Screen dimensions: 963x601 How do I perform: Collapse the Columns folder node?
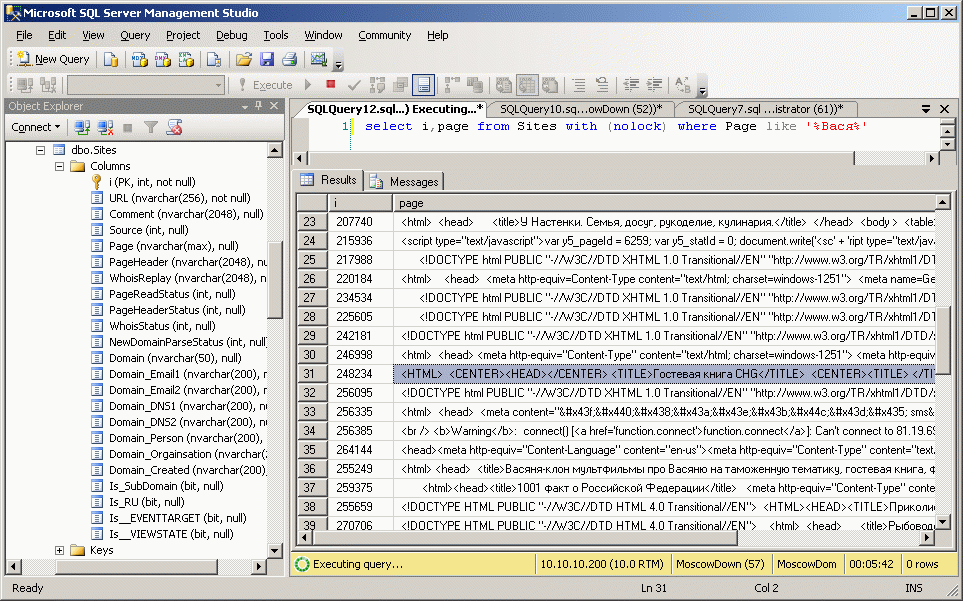(59, 166)
